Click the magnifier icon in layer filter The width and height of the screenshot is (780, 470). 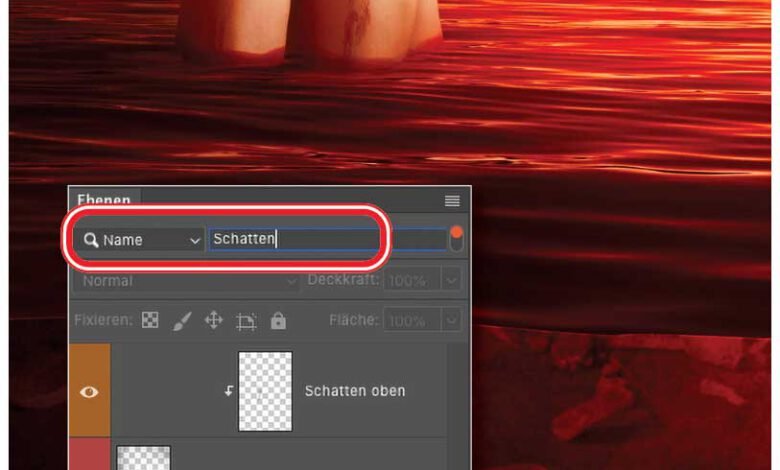pos(91,240)
